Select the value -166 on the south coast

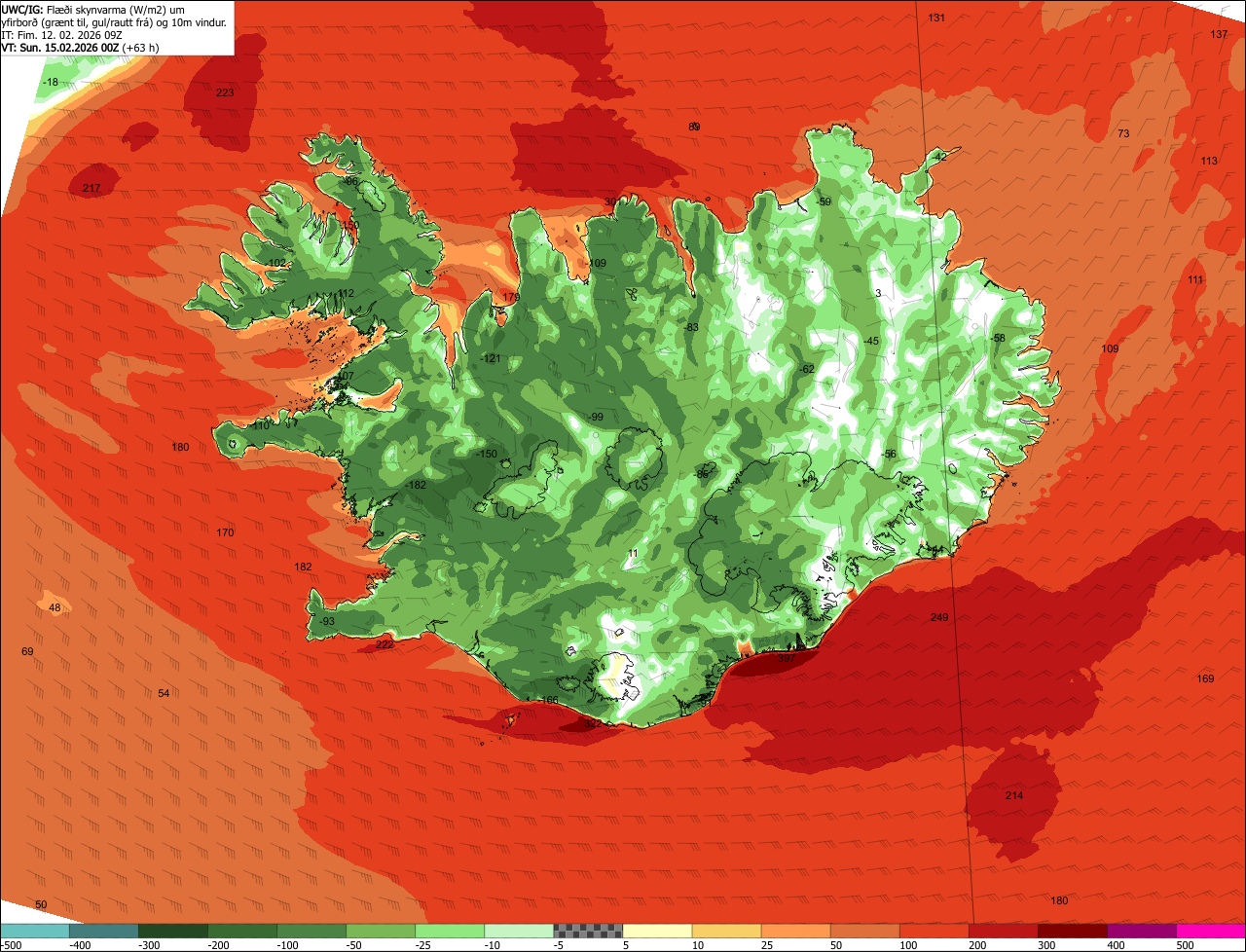point(548,700)
